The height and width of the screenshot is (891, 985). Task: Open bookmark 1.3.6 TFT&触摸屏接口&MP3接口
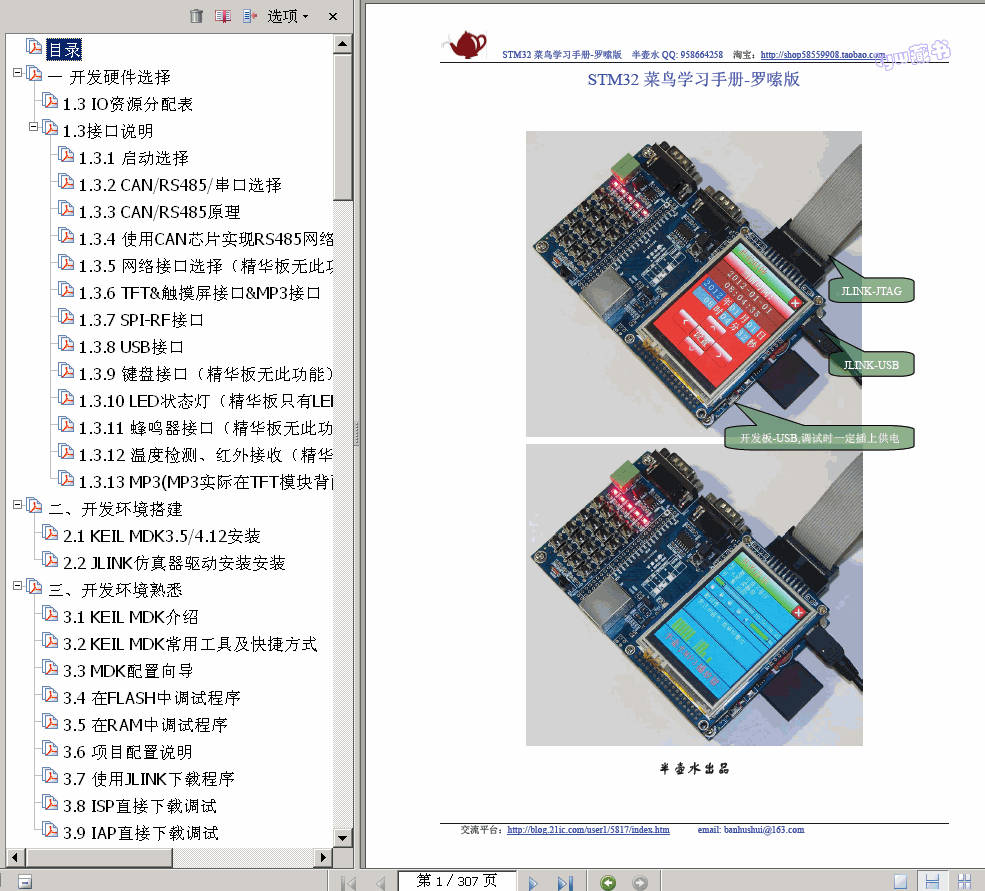[x=199, y=293]
